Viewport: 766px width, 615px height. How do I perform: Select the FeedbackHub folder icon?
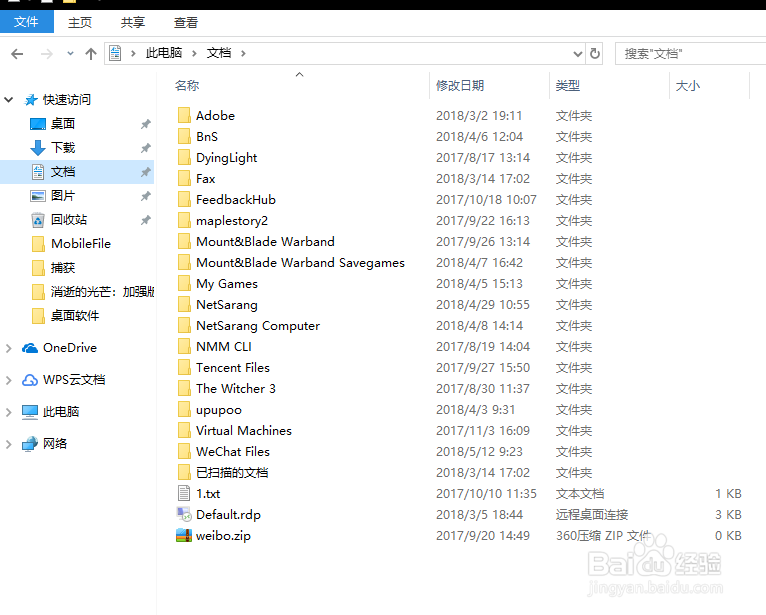click(184, 199)
